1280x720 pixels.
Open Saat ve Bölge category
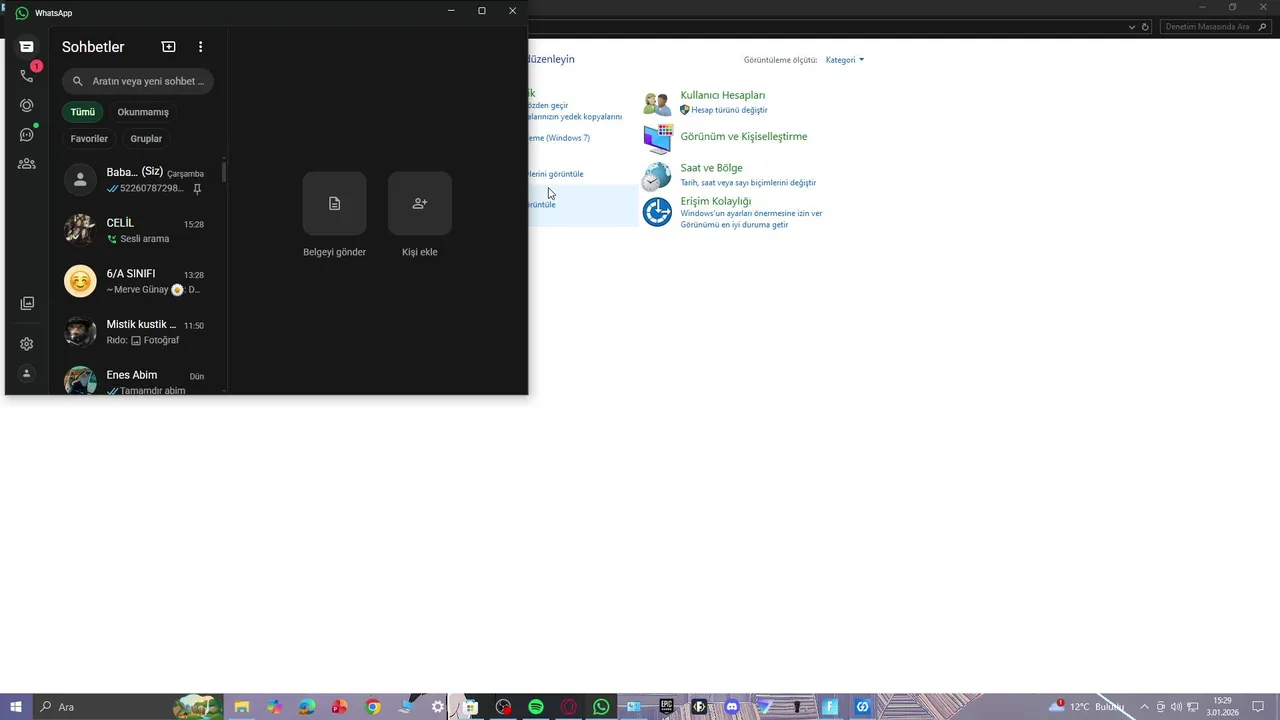711,168
